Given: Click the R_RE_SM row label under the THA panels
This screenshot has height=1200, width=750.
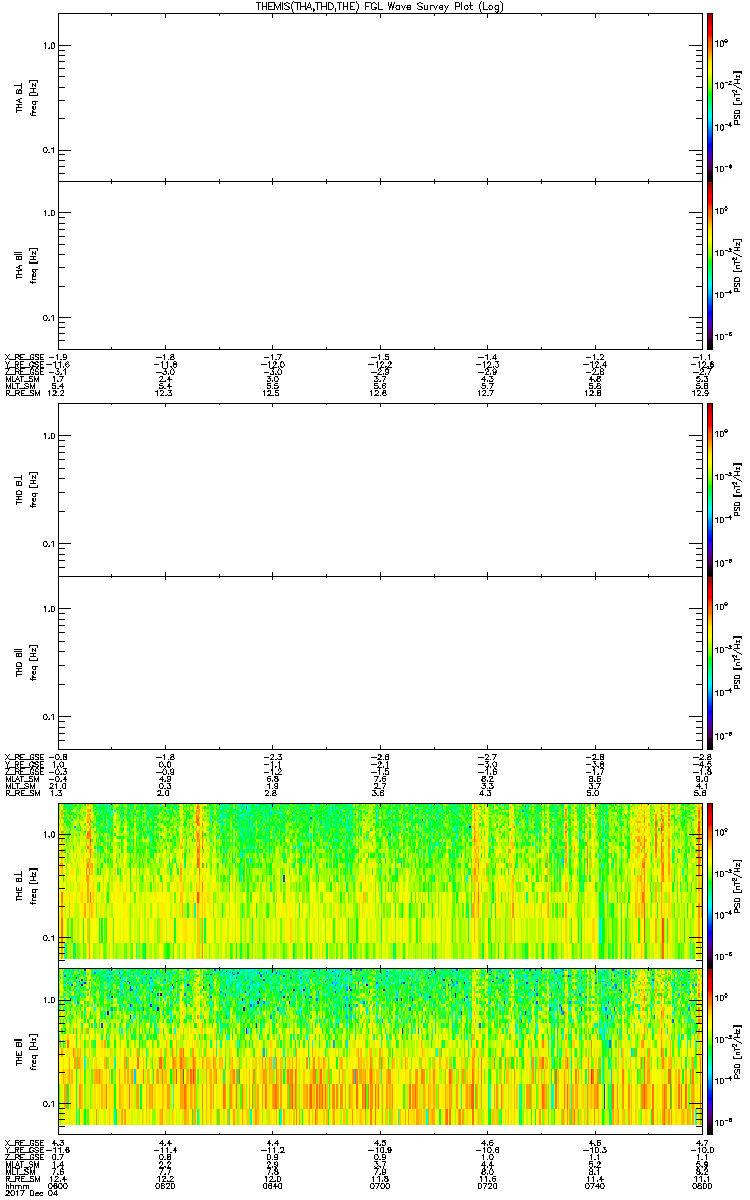Looking at the screenshot, I should (23, 395).
